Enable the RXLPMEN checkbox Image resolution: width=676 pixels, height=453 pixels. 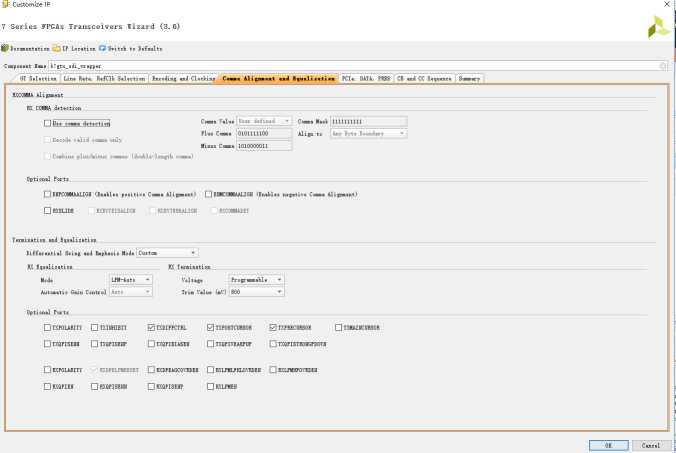point(210,387)
